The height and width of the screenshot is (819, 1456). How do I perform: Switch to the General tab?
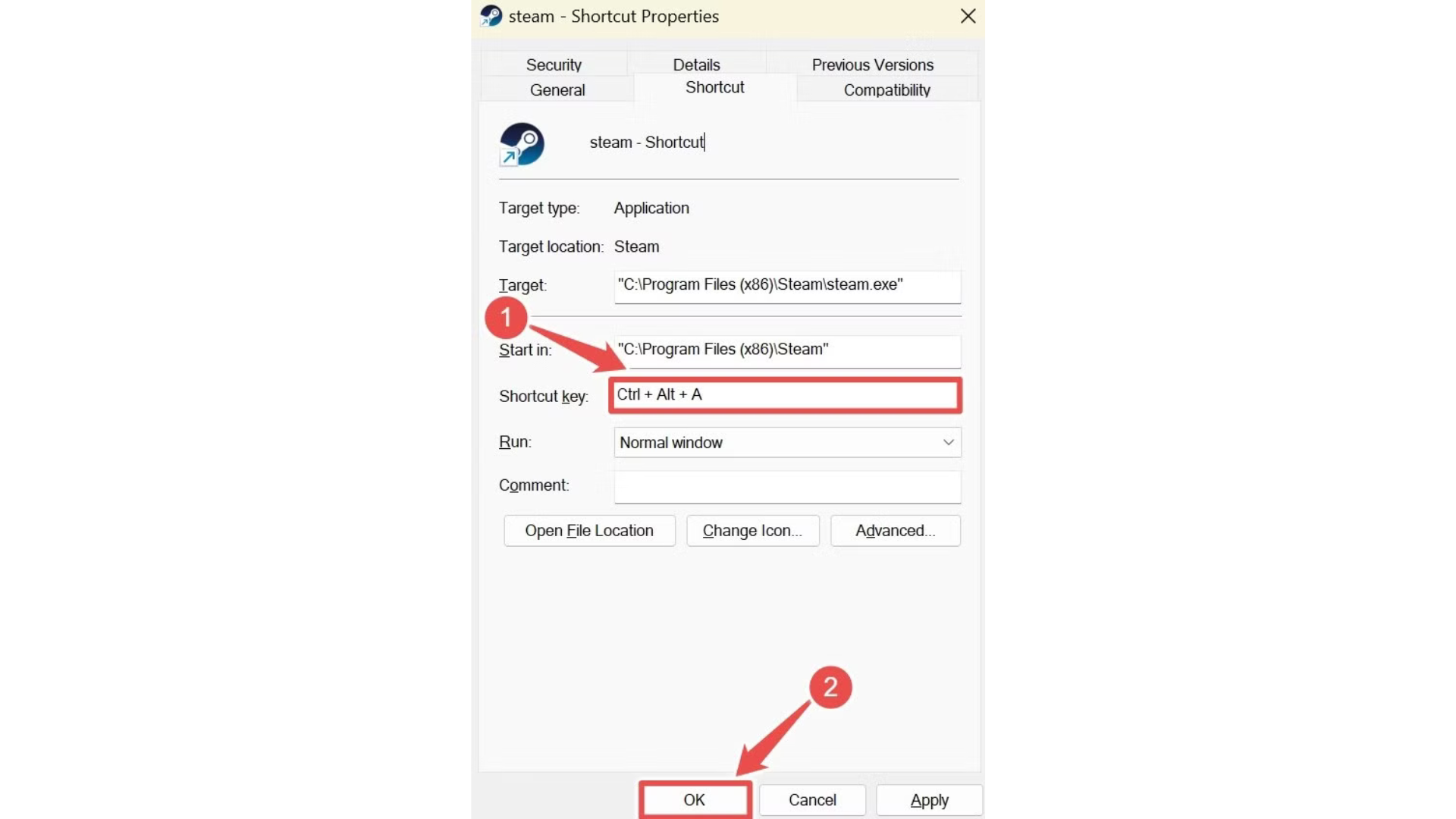click(x=557, y=89)
